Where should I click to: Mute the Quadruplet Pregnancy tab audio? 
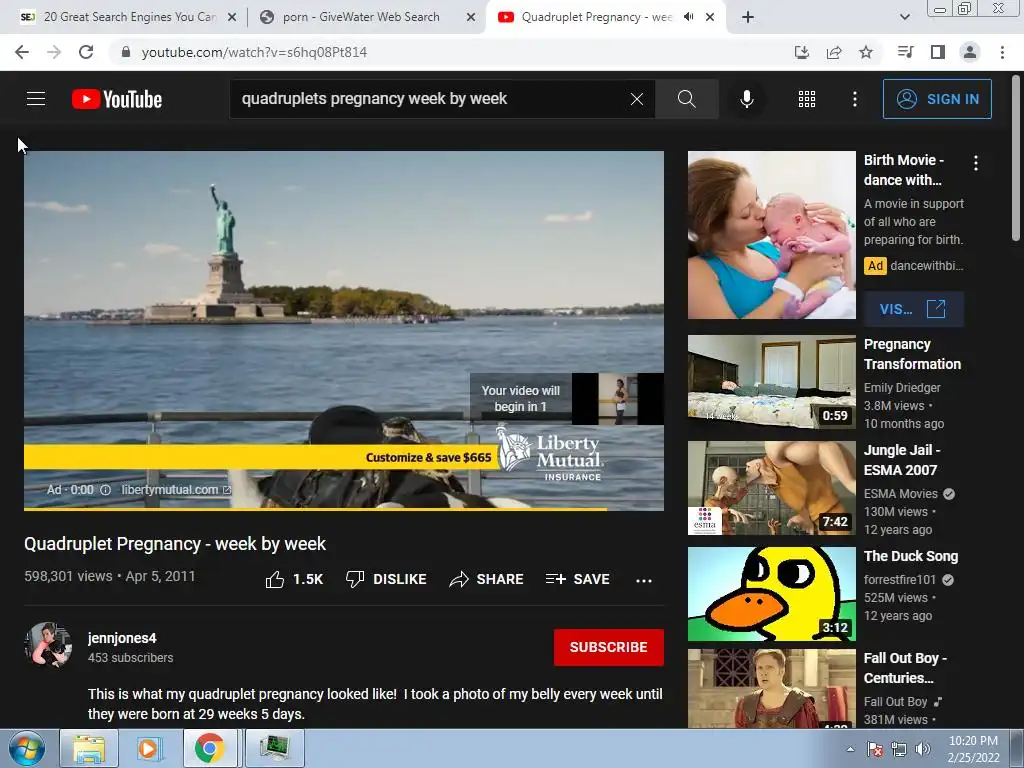pyautogui.click(x=688, y=17)
